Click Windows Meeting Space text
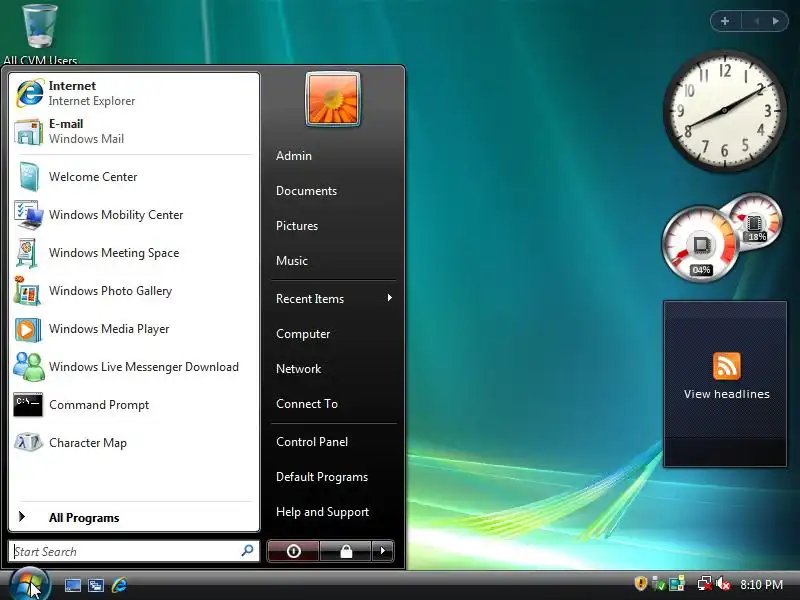800x600 pixels. 114,253
